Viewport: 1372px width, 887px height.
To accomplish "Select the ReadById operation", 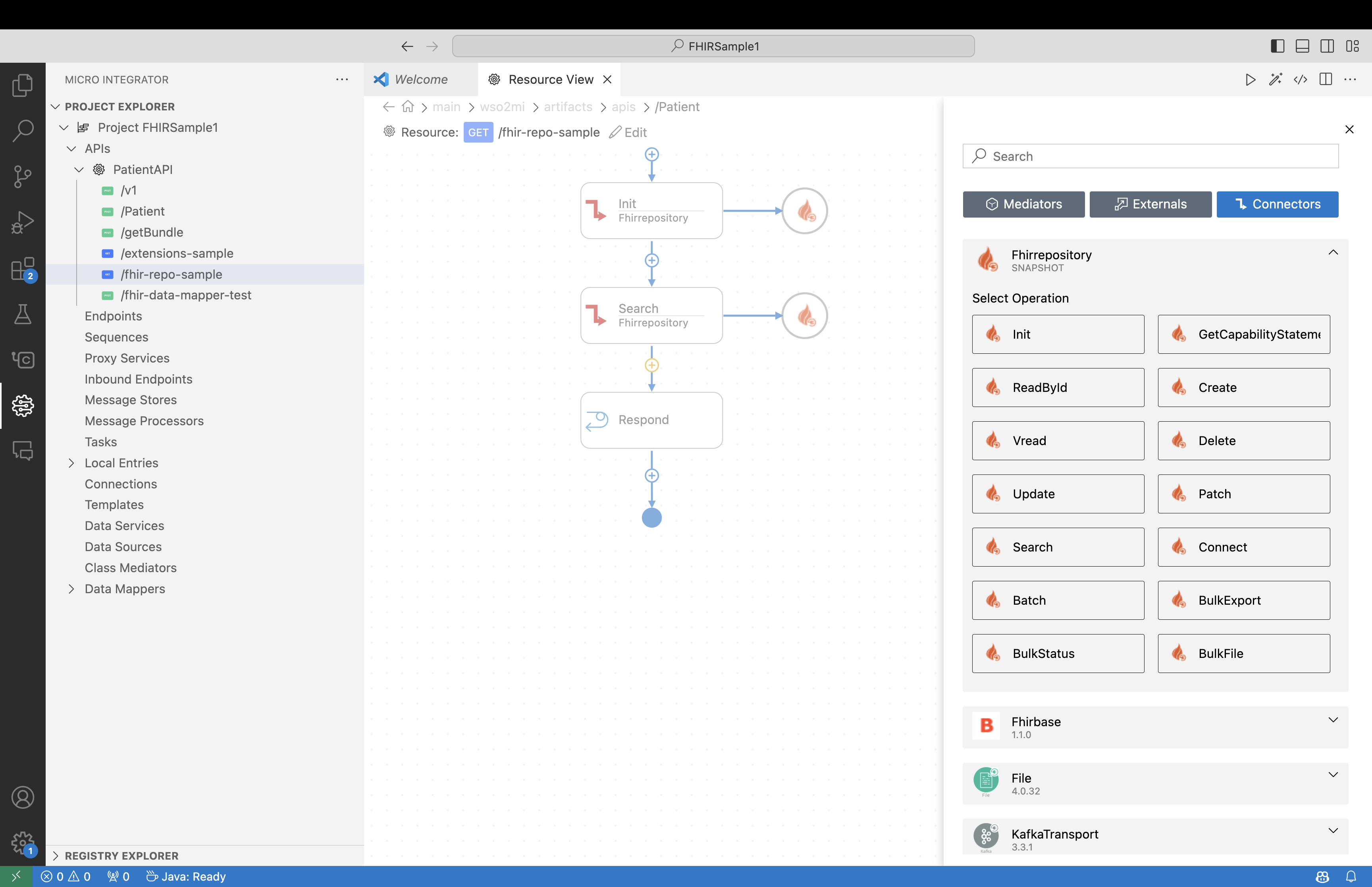I will pos(1058,388).
